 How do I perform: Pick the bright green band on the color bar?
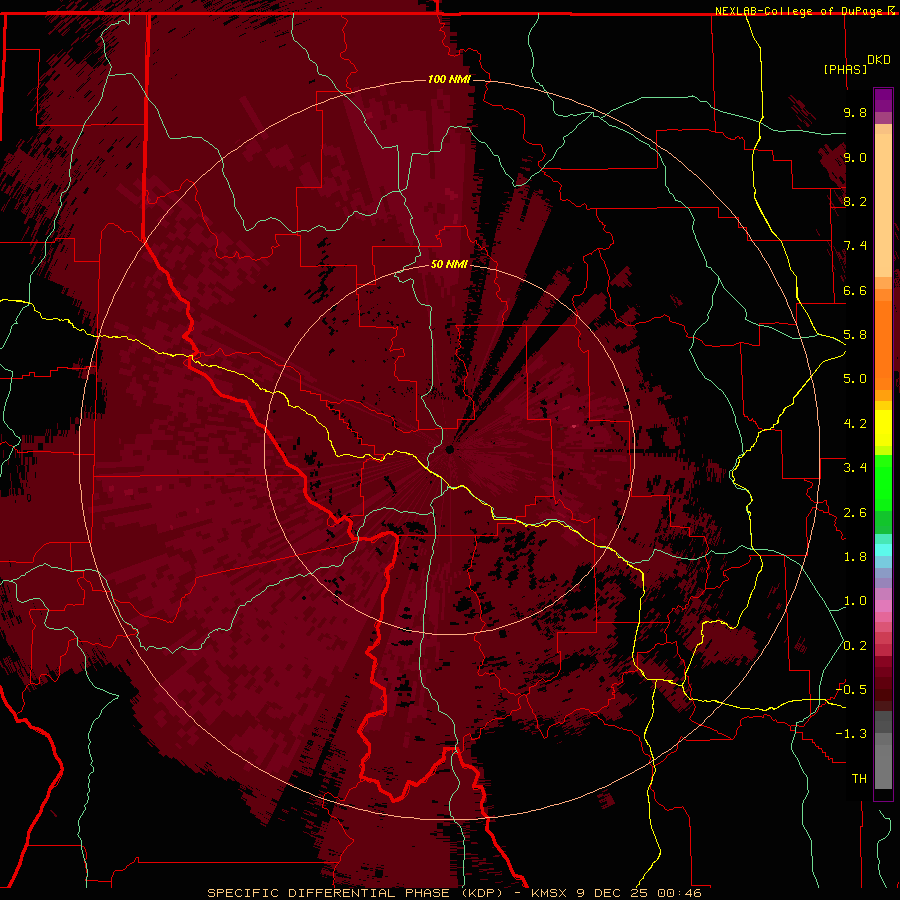coord(883,482)
